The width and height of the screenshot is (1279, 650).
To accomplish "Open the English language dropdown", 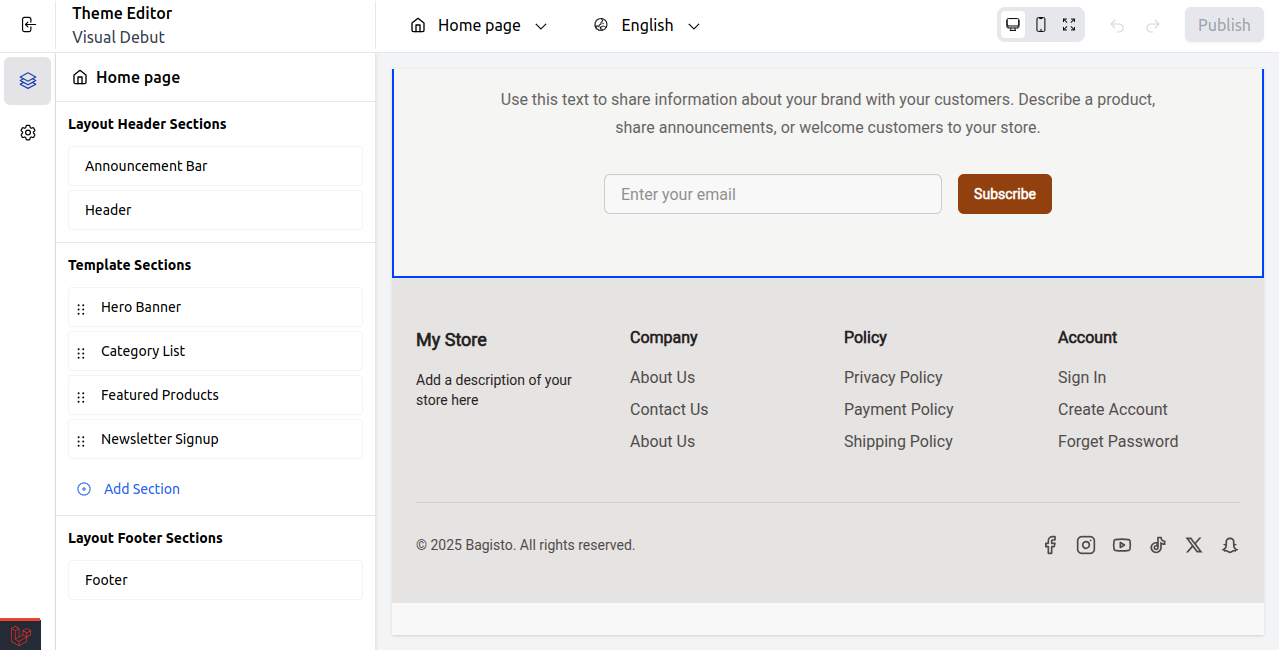I will tap(647, 26).
